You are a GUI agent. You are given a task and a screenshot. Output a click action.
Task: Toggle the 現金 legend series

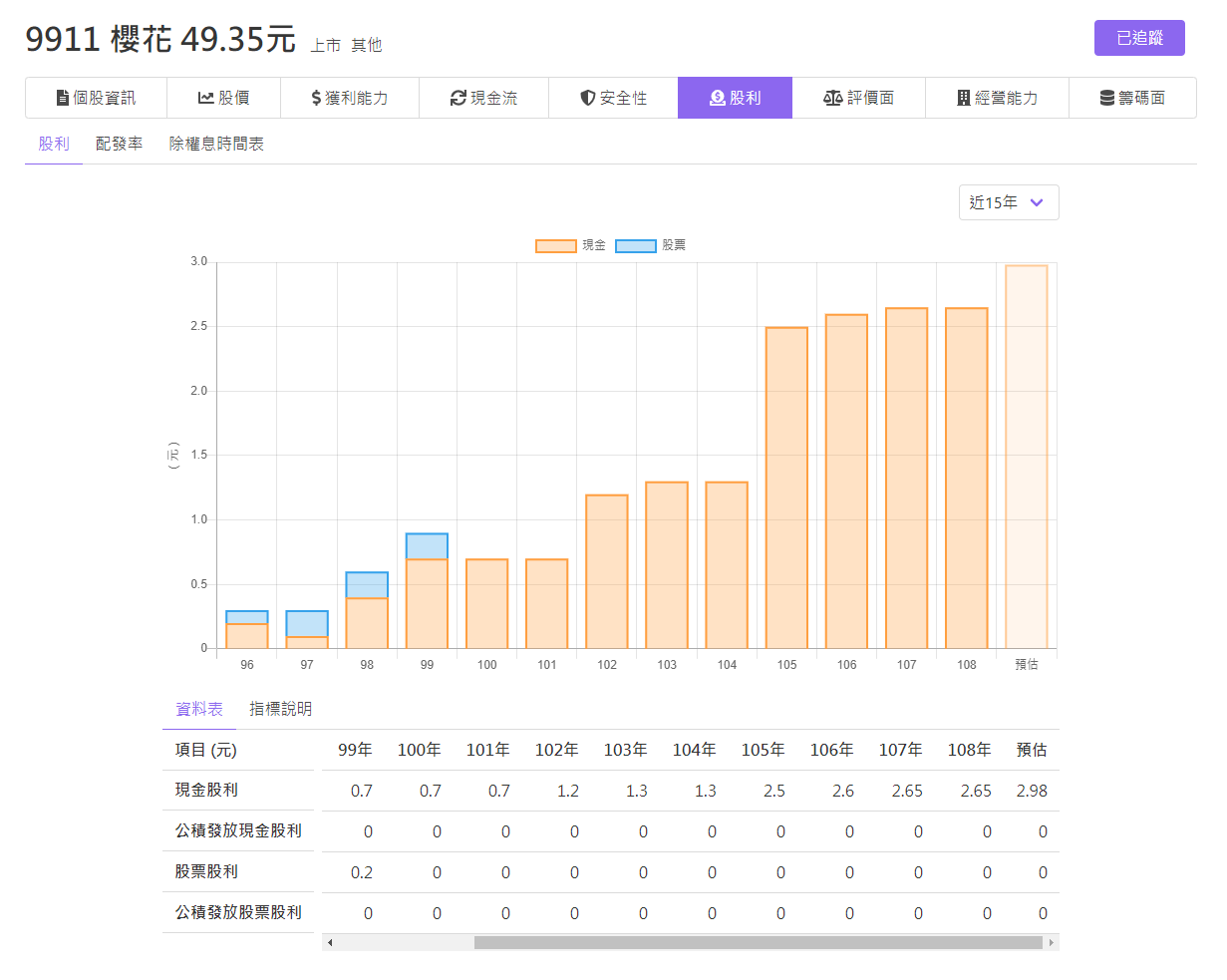tap(570, 245)
